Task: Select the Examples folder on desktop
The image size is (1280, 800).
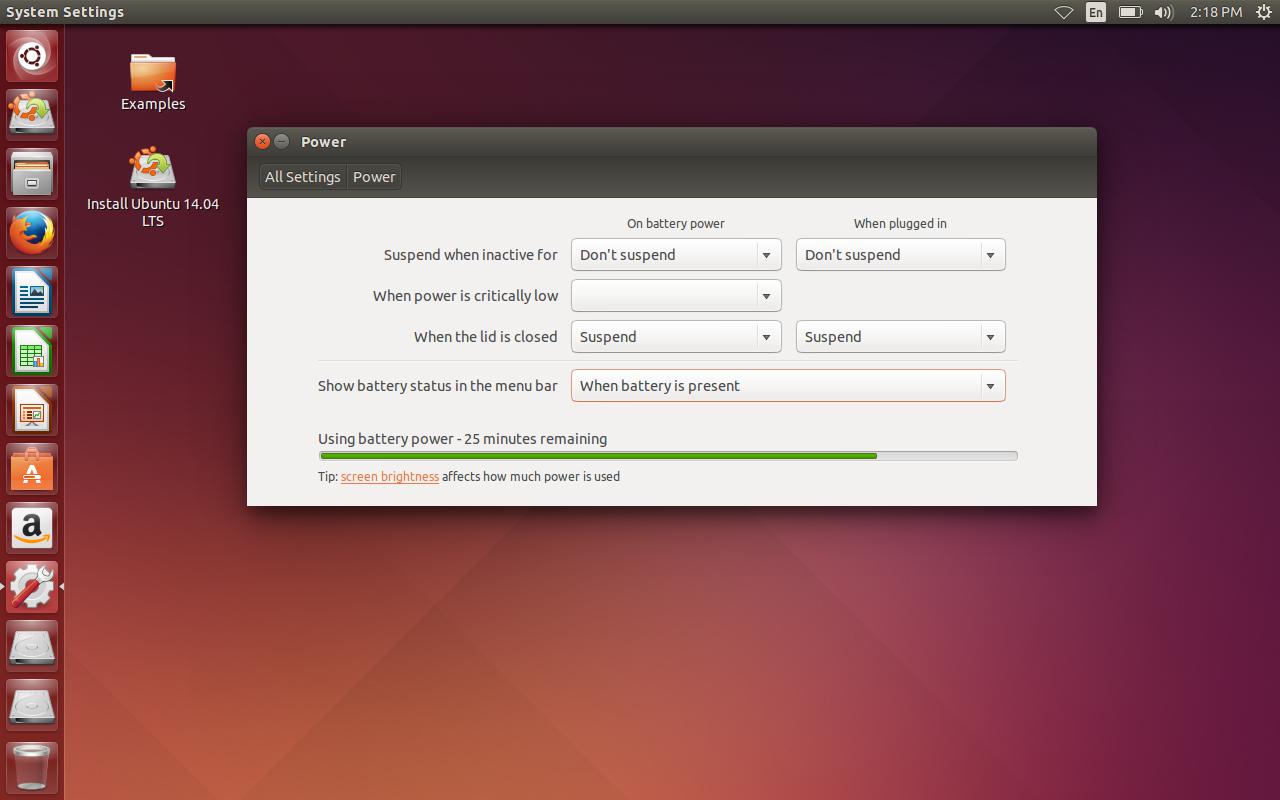Action: click(153, 82)
